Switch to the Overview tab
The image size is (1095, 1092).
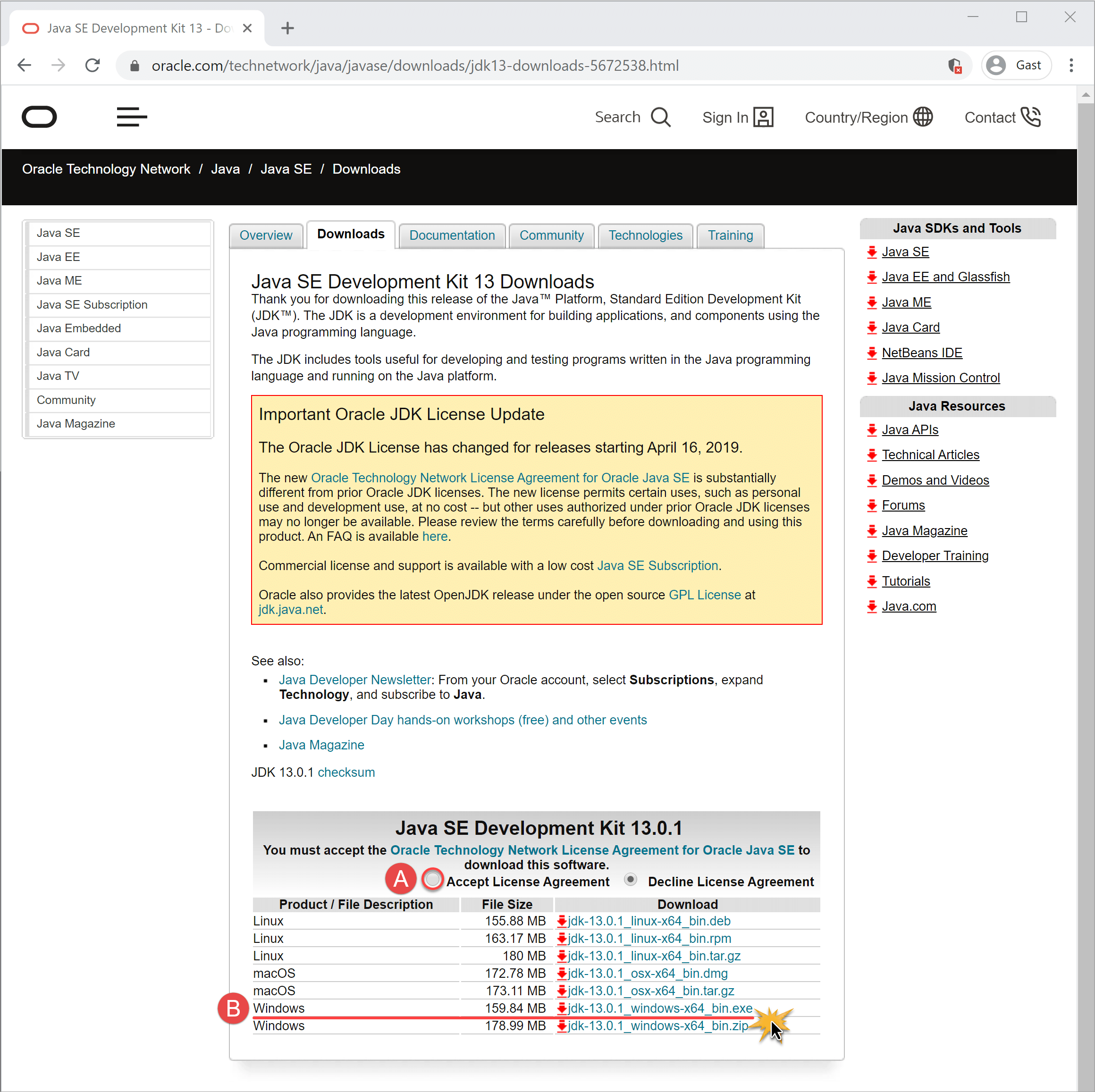click(x=266, y=235)
